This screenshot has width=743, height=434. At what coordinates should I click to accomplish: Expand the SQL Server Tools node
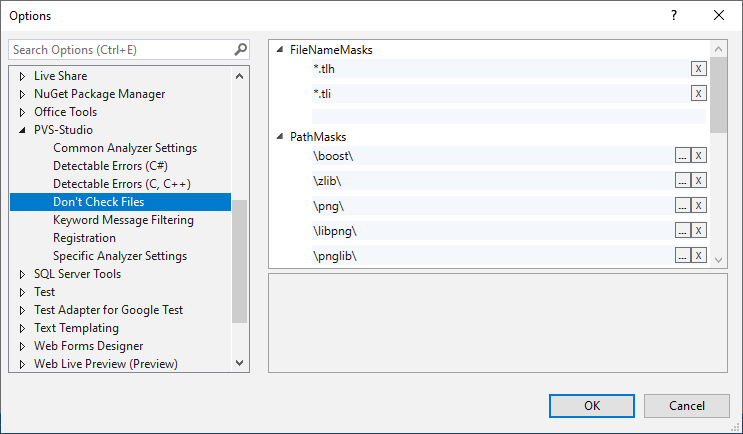[23, 274]
